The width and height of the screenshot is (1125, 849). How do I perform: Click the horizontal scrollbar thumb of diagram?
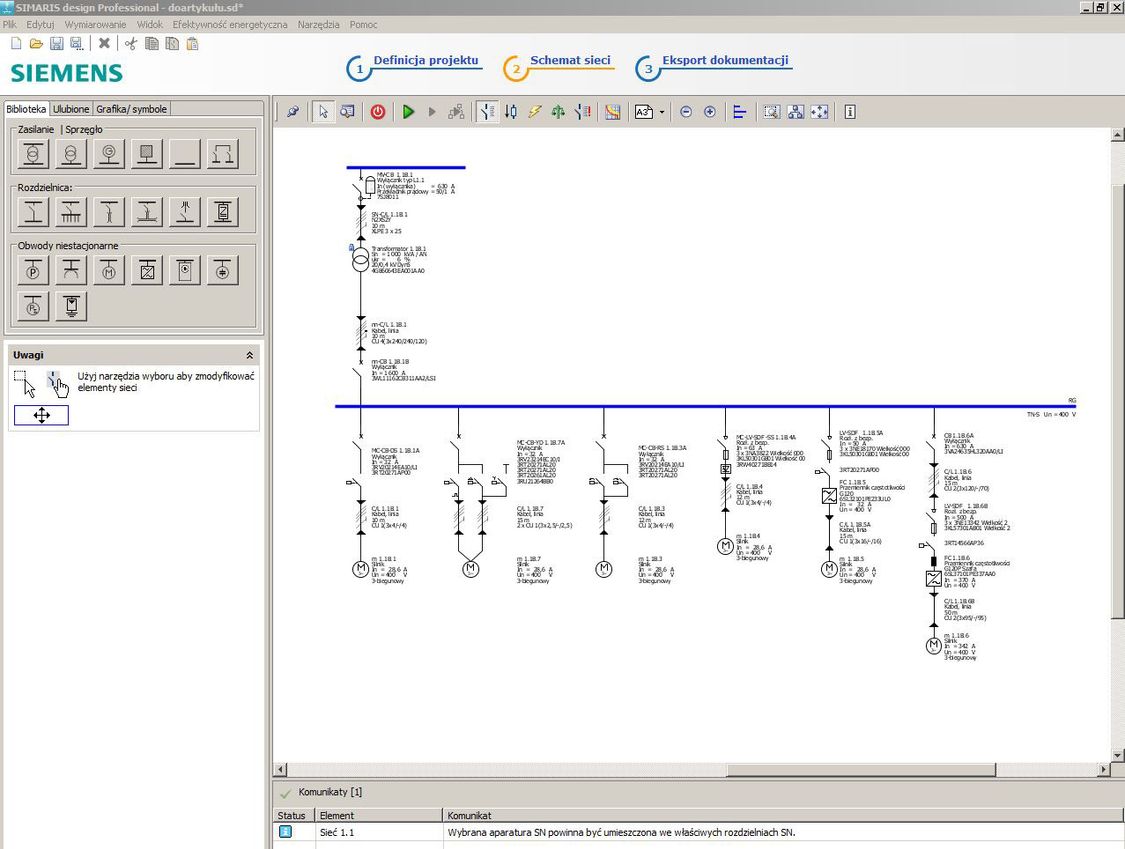coord(861,769)
